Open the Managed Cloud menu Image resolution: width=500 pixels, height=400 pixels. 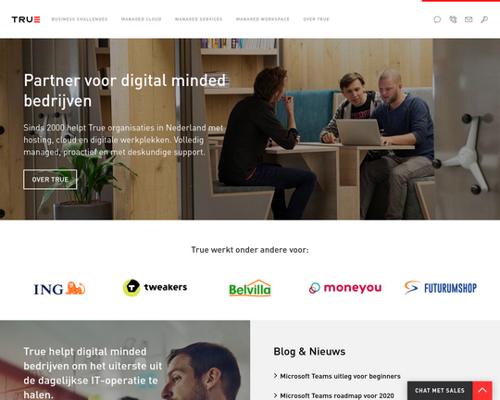[141, 19]
